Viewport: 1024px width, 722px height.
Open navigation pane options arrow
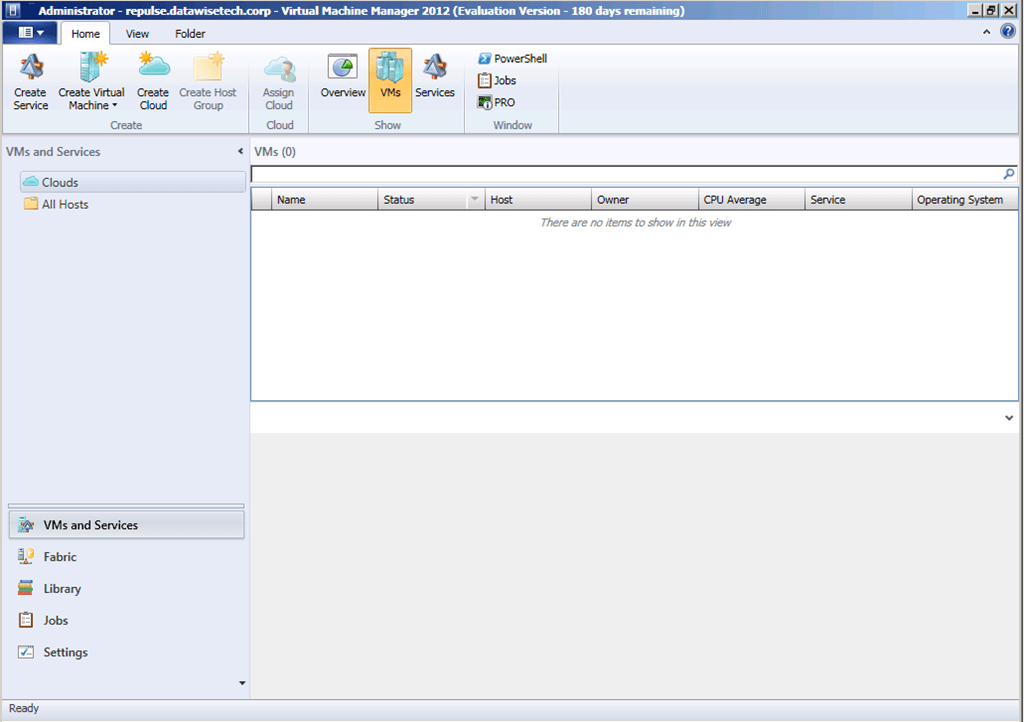[242, 683]
